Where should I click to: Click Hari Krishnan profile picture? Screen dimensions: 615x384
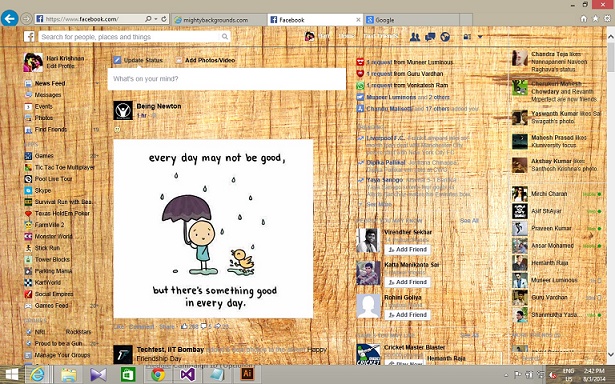(x=33, y=62)
